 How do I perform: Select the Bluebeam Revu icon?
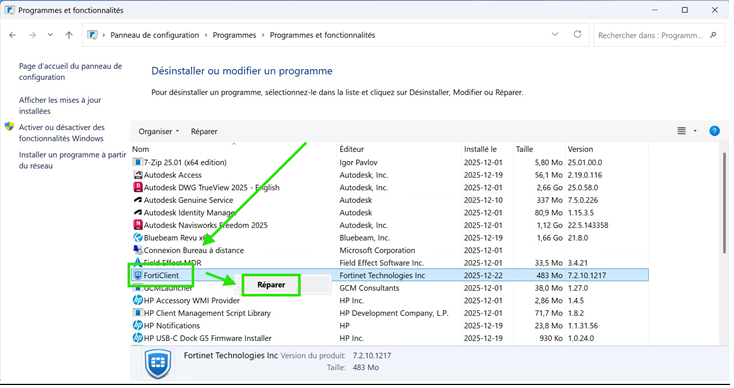138,238
